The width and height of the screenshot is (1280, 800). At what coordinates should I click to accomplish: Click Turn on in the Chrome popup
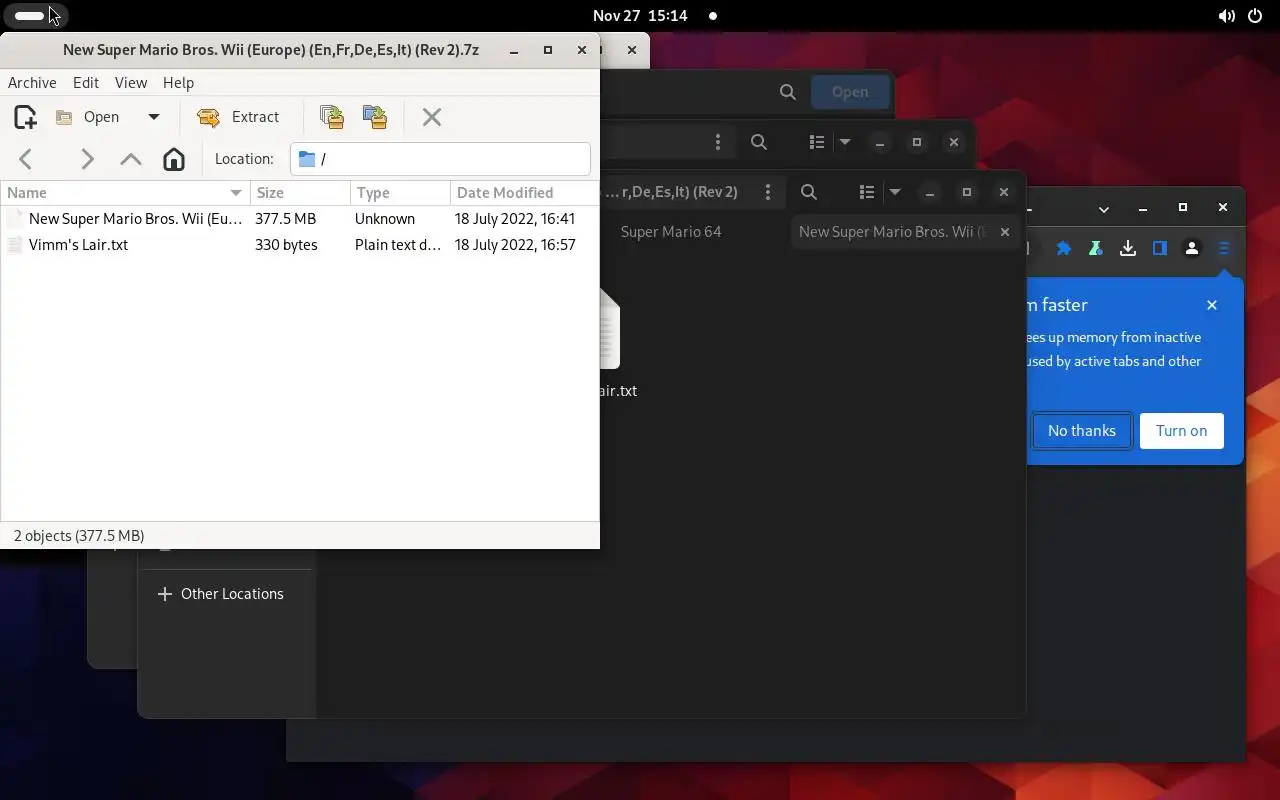tap(1182, 431)
